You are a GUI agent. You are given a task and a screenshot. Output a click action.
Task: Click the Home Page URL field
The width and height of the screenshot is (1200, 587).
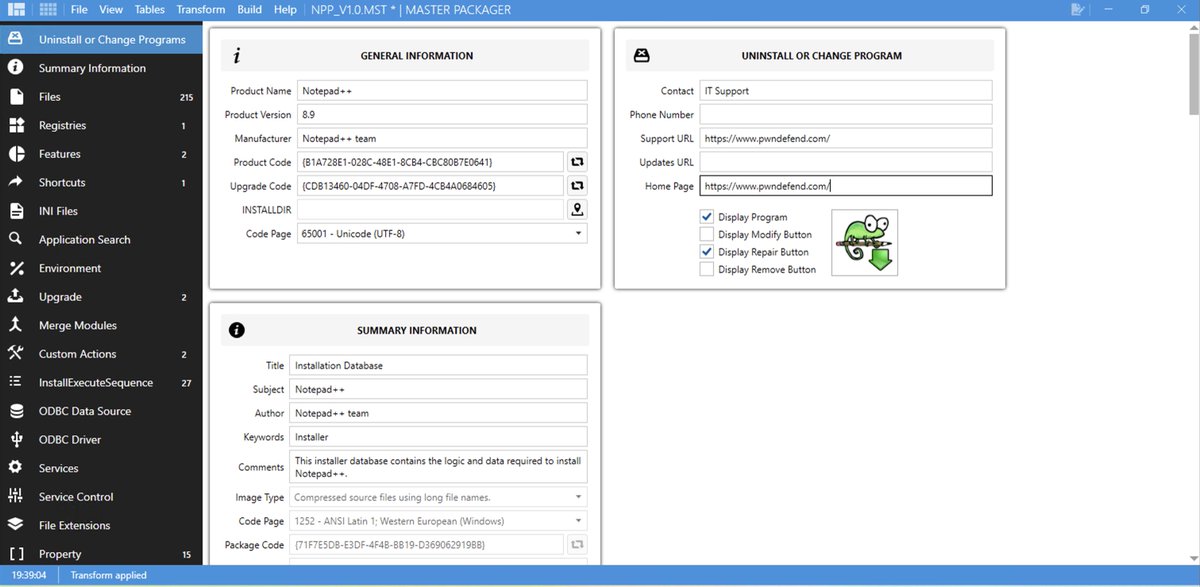pyautogui.click(x=845, y=186)
